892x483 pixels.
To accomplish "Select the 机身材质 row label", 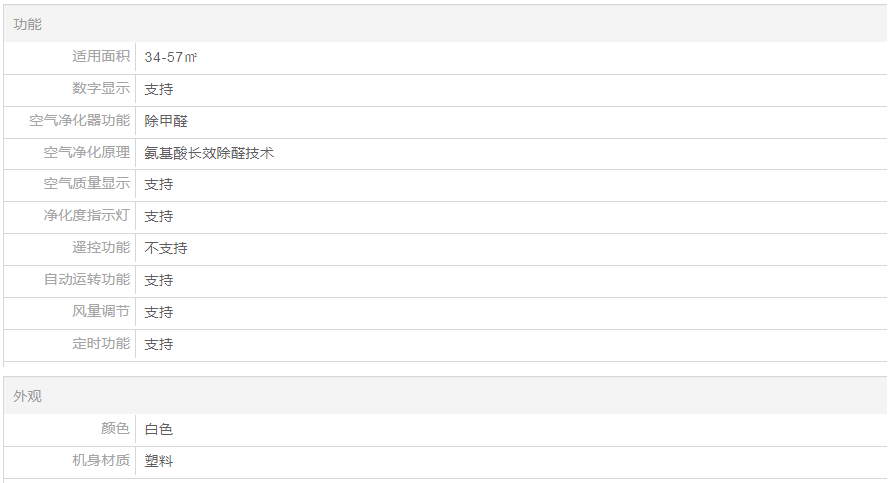I will tap(101, 461).
